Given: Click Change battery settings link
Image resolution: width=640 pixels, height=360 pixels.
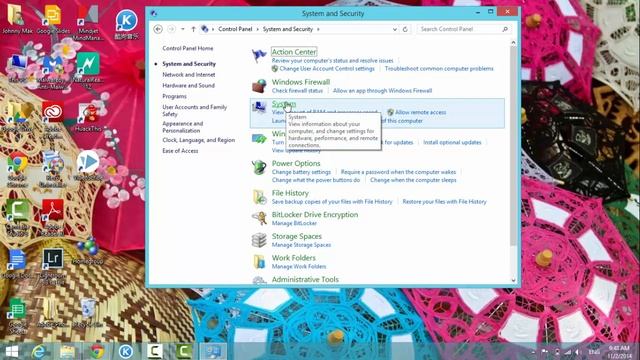Looking at the screenshot, I should [x=301, y=172].
